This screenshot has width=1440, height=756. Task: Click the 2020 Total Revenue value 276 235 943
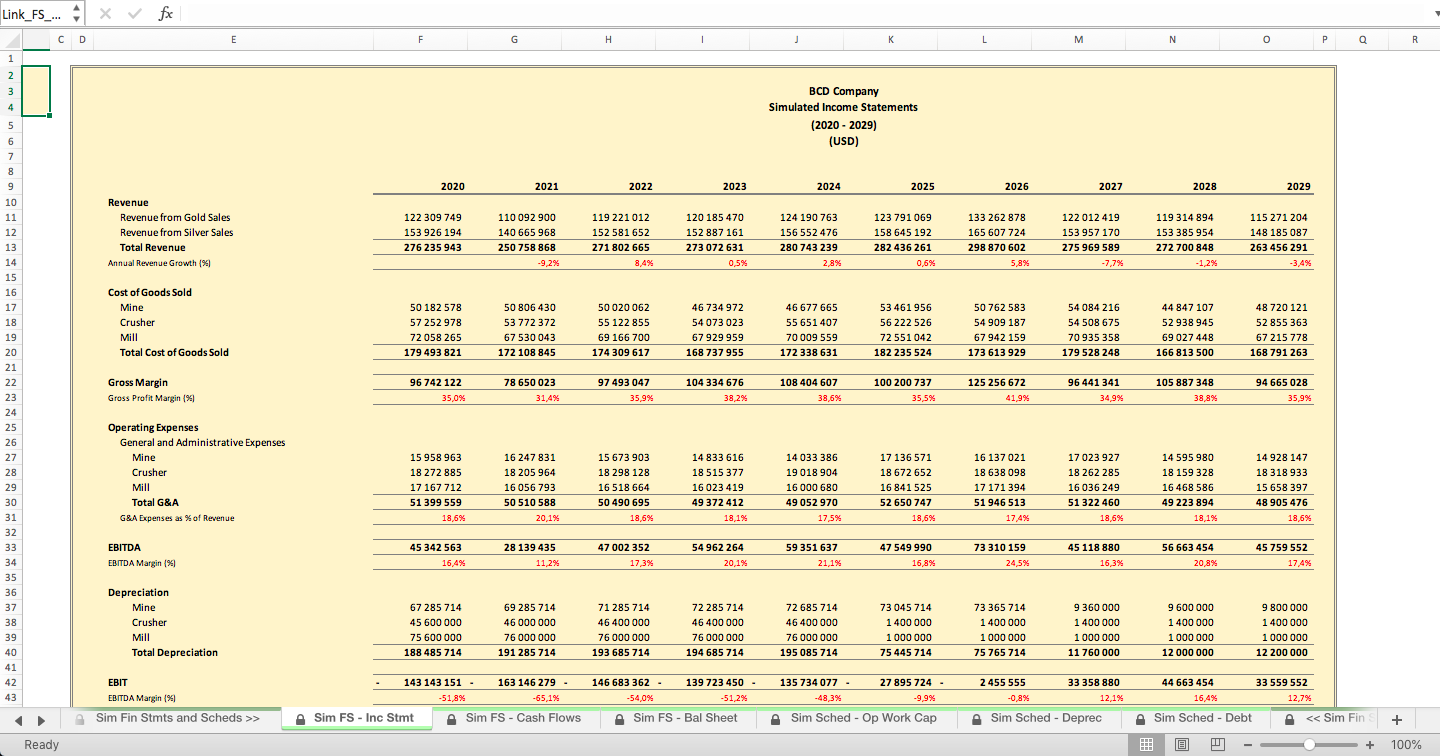click(433, 247)
